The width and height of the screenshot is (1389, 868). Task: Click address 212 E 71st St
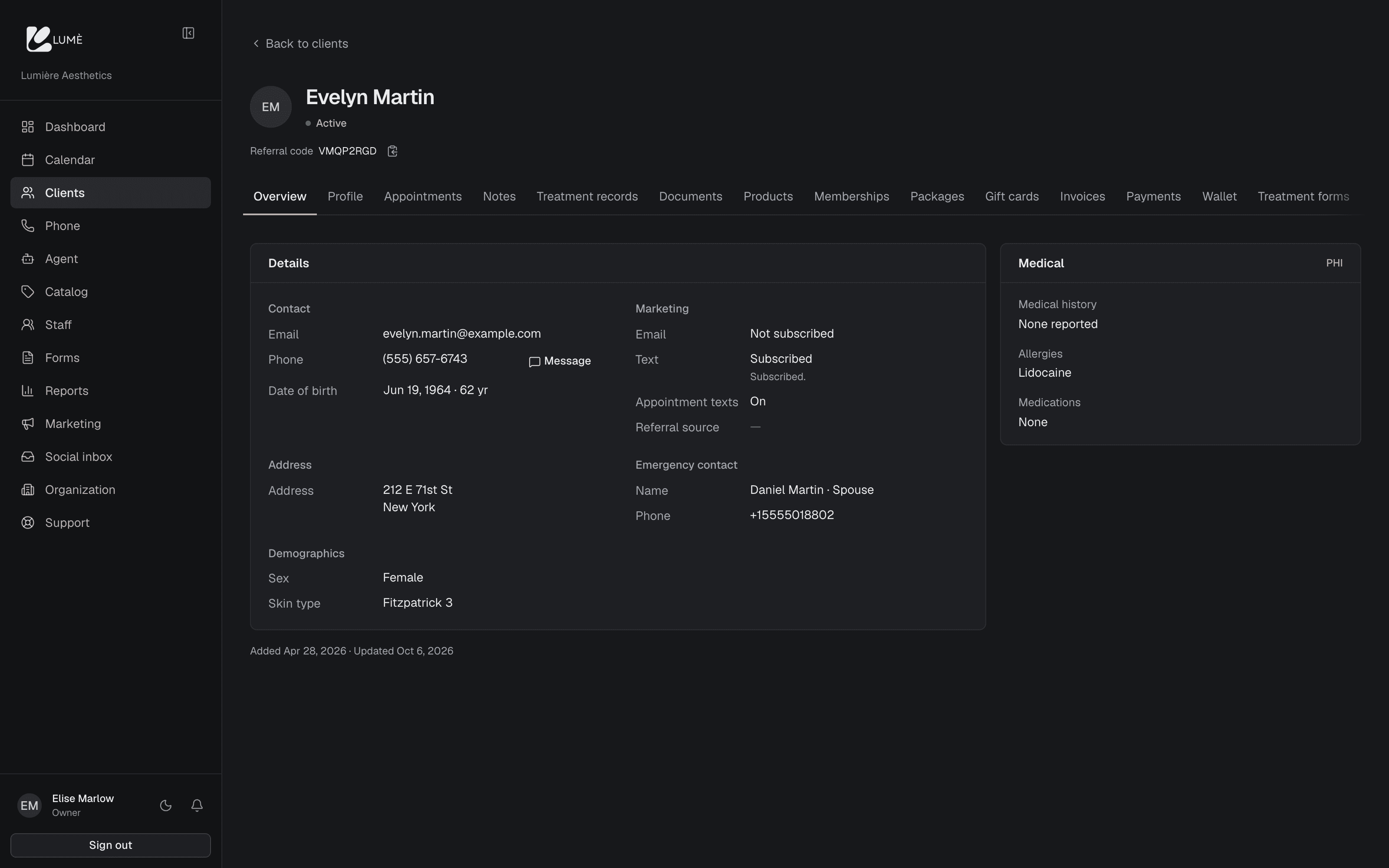pos(417,490)
